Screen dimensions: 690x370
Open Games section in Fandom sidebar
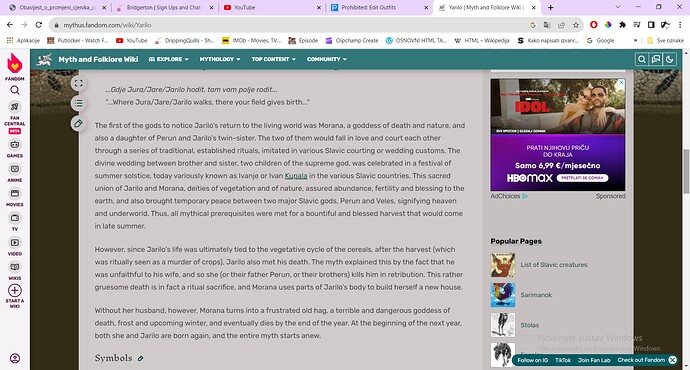(15, 148)
